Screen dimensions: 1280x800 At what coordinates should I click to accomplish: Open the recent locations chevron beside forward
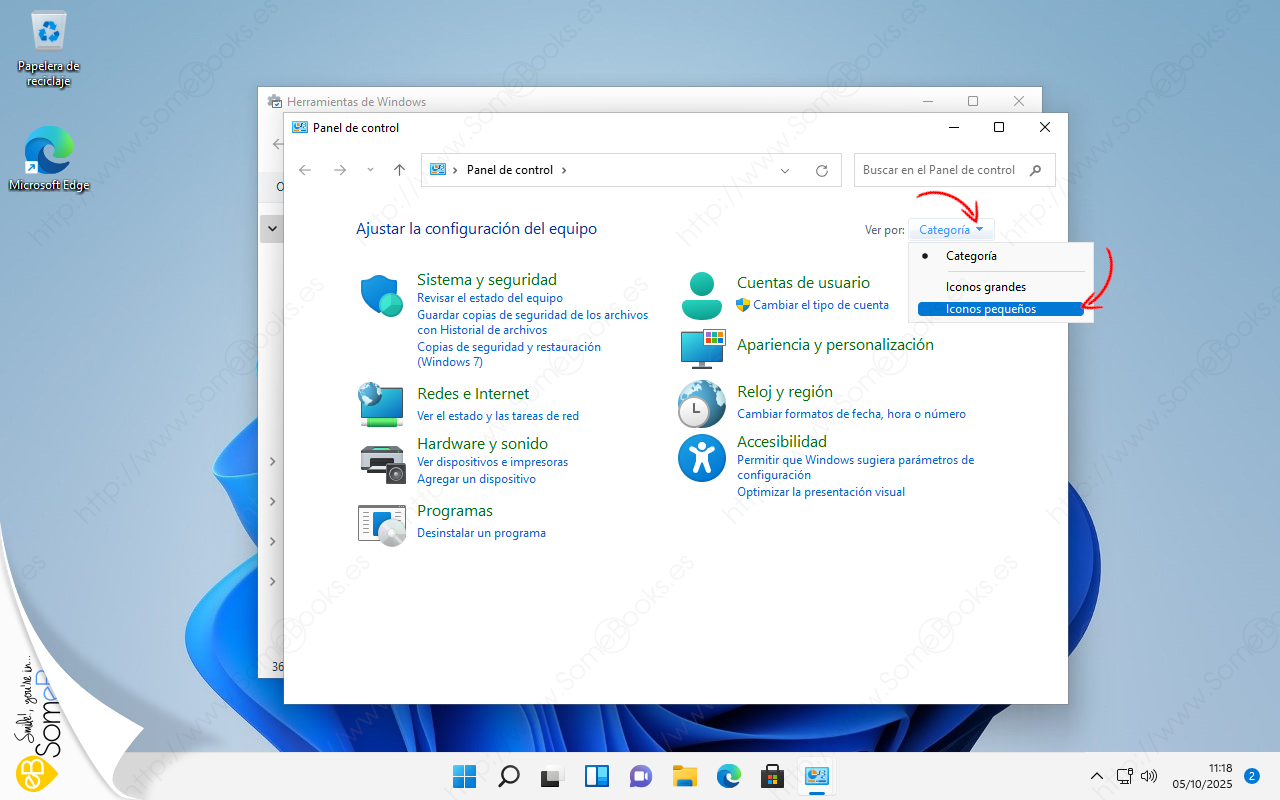click(370, 170)
